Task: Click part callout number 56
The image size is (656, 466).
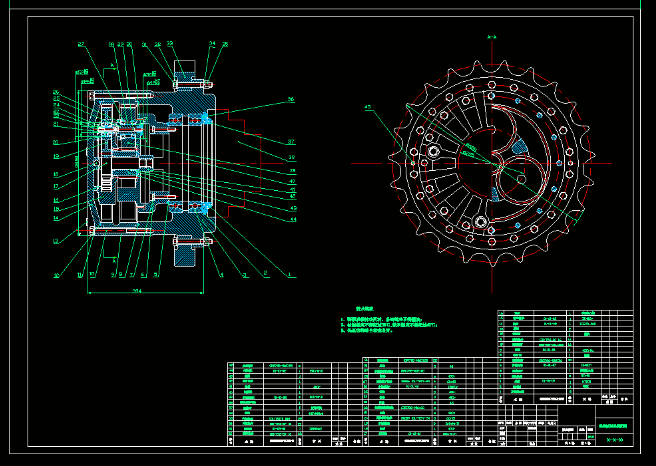Action: click(x=291, y=100)
